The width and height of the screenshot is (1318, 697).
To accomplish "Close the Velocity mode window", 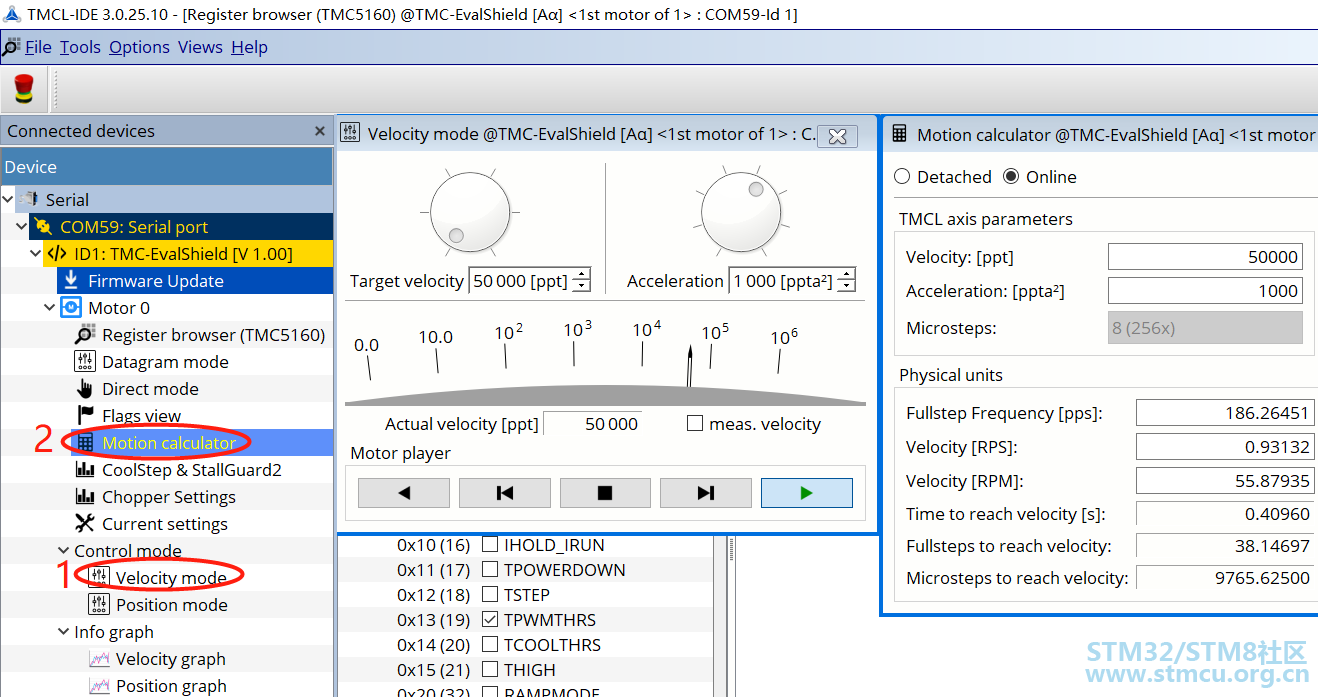I will [x=838, y=136].
